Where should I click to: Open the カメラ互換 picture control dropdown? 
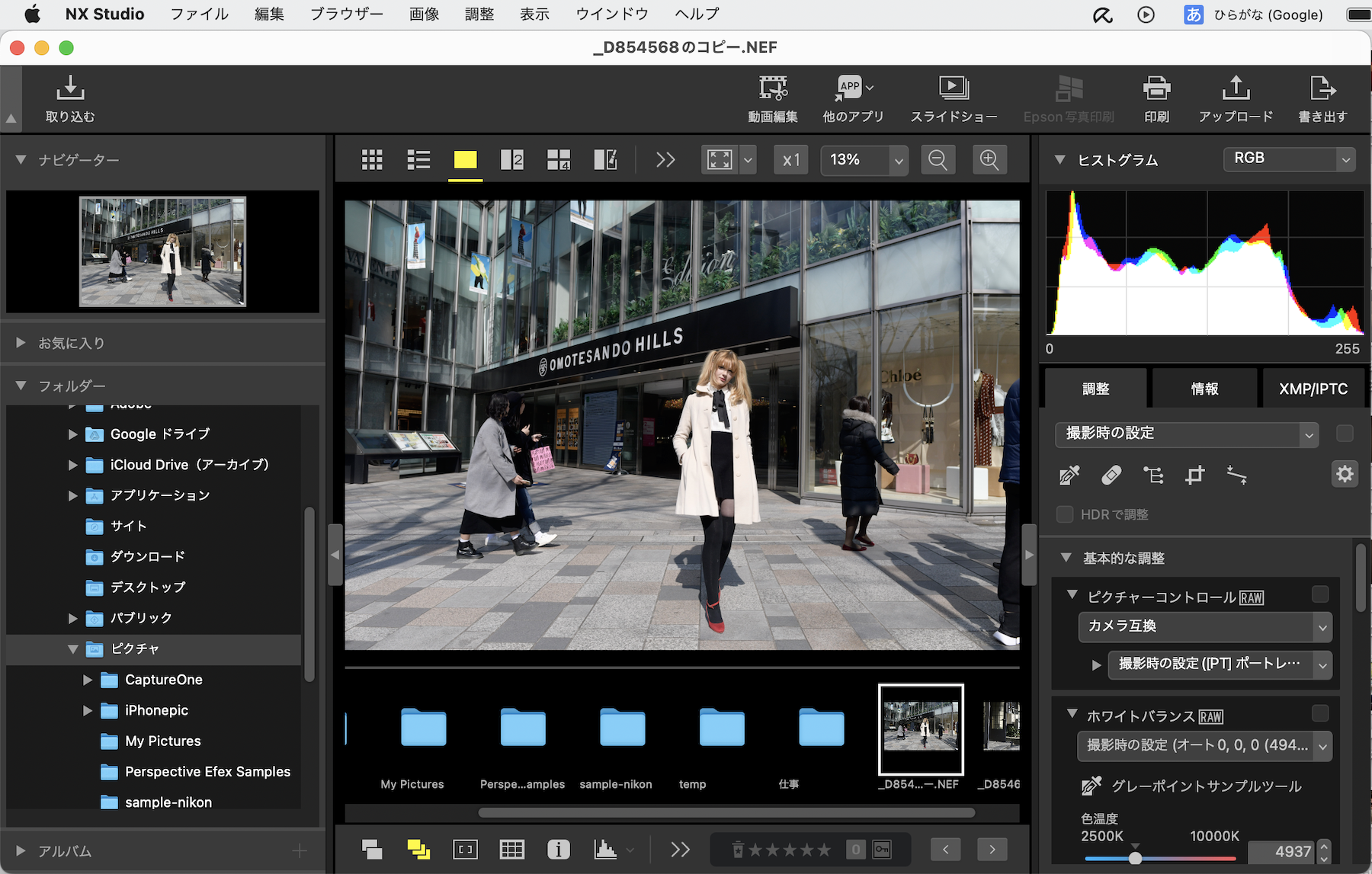[x=1204, y=626]
